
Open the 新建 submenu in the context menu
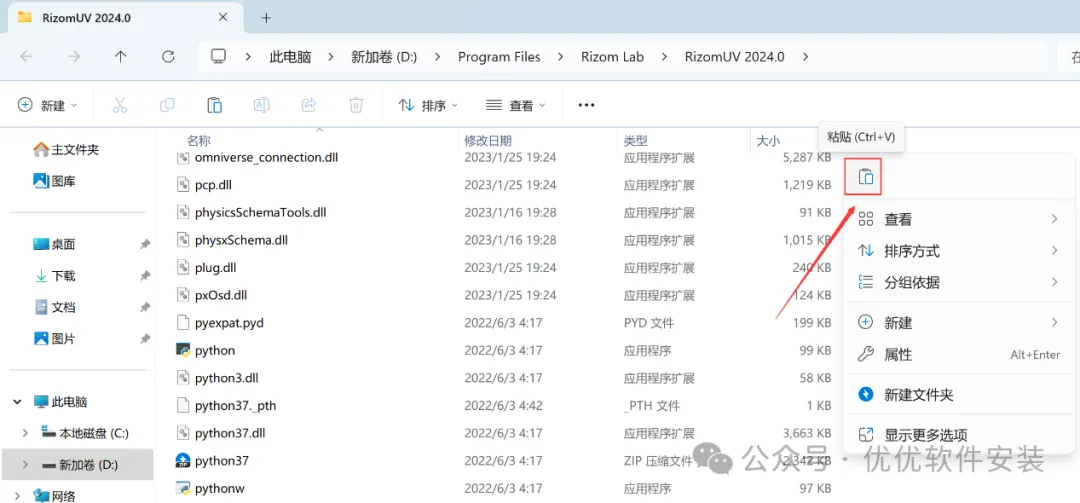(x=959, y=322)
